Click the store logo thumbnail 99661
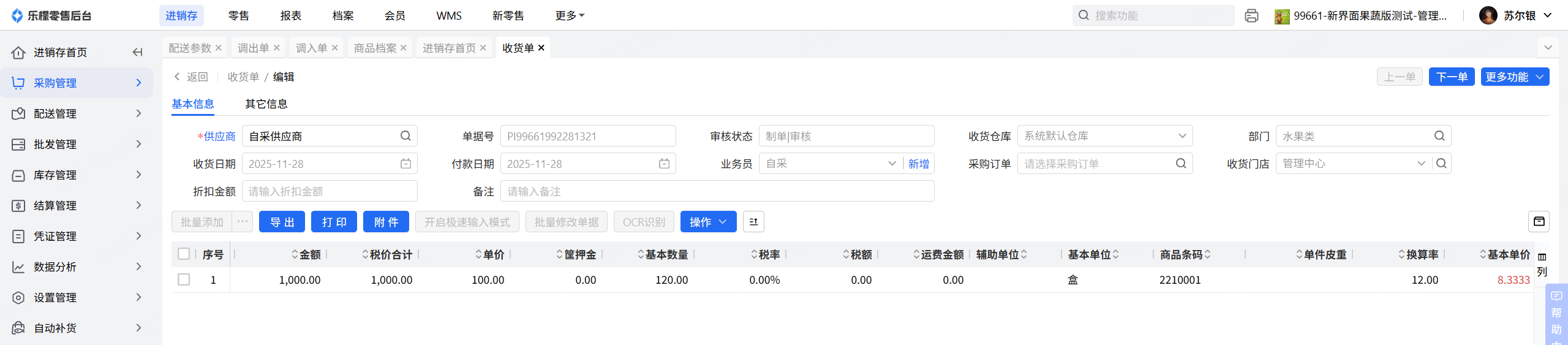This screenshot has width=1568, height=345. click(x=1281, y=16)
